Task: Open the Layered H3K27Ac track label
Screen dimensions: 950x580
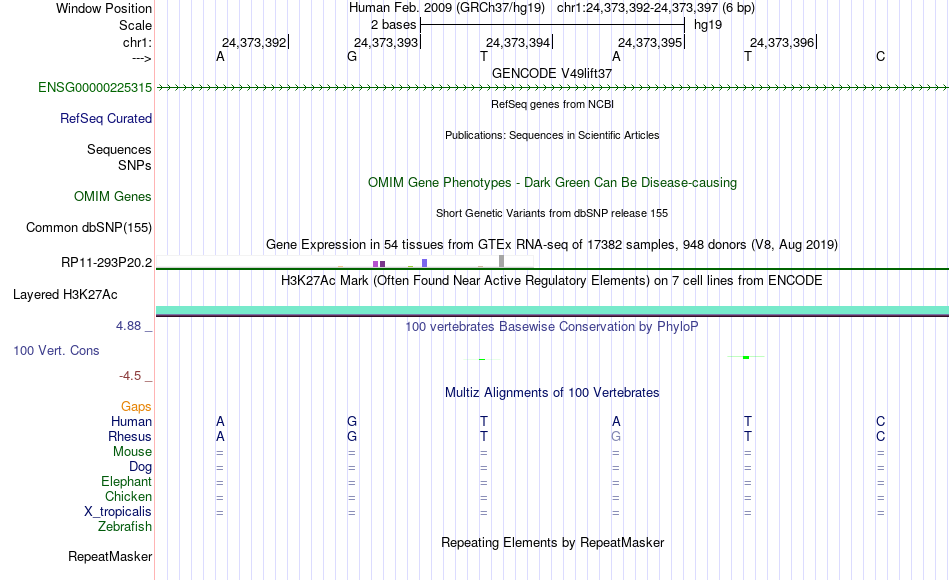Action: tap(65, 295)
